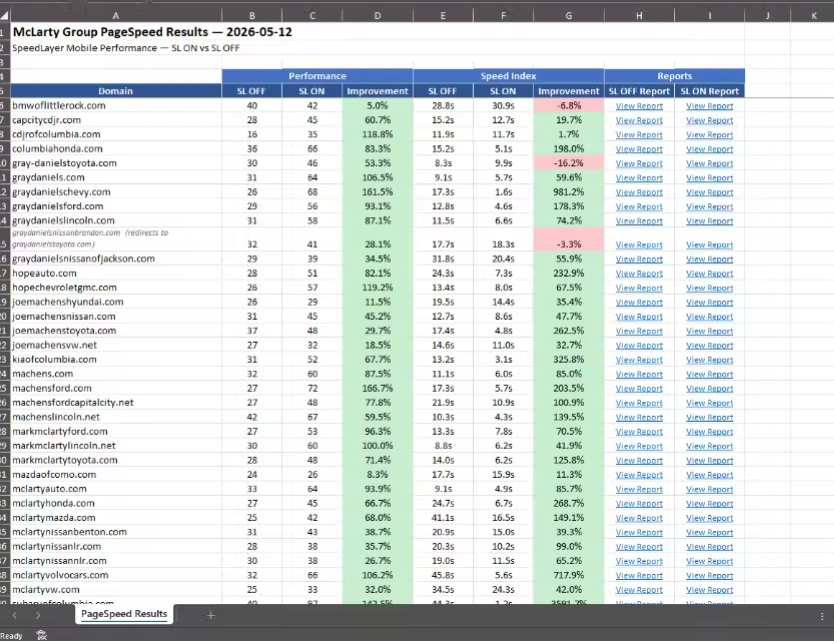This screenshot has height=641, width=834.
Task: Open SL ON View Report for bmwoflittlerock.com
Action: tap(709, 106)
